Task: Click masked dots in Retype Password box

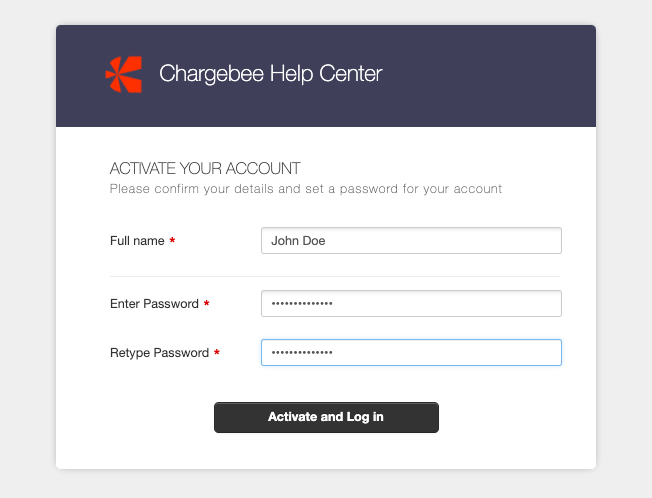Action: click(x=302, y=353)
